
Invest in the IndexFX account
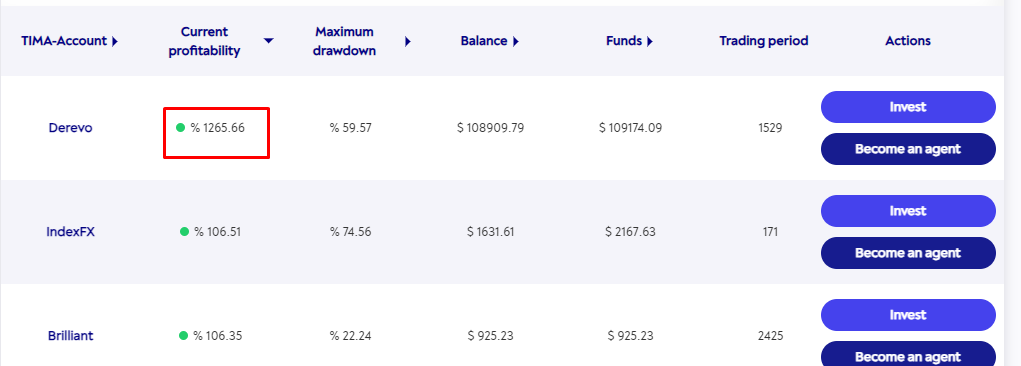coord(908,211)
